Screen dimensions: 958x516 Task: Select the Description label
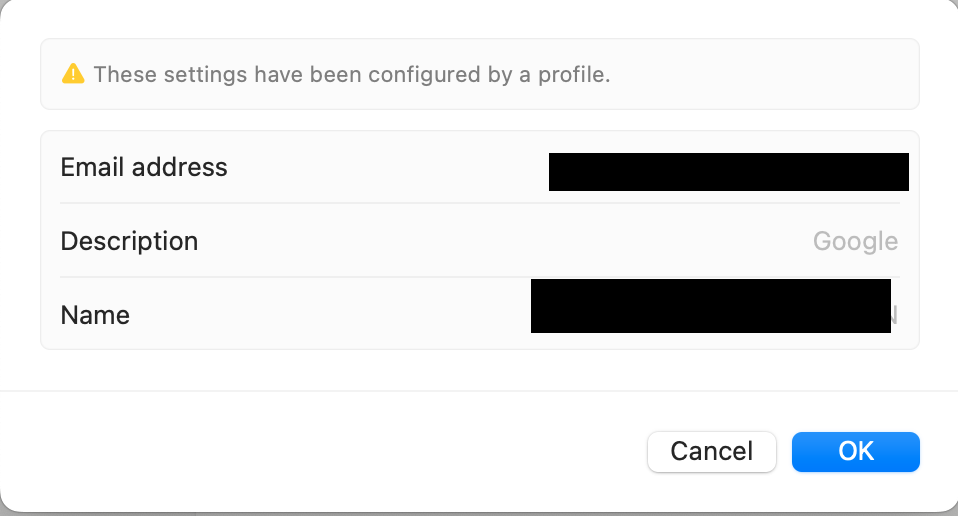129,241
